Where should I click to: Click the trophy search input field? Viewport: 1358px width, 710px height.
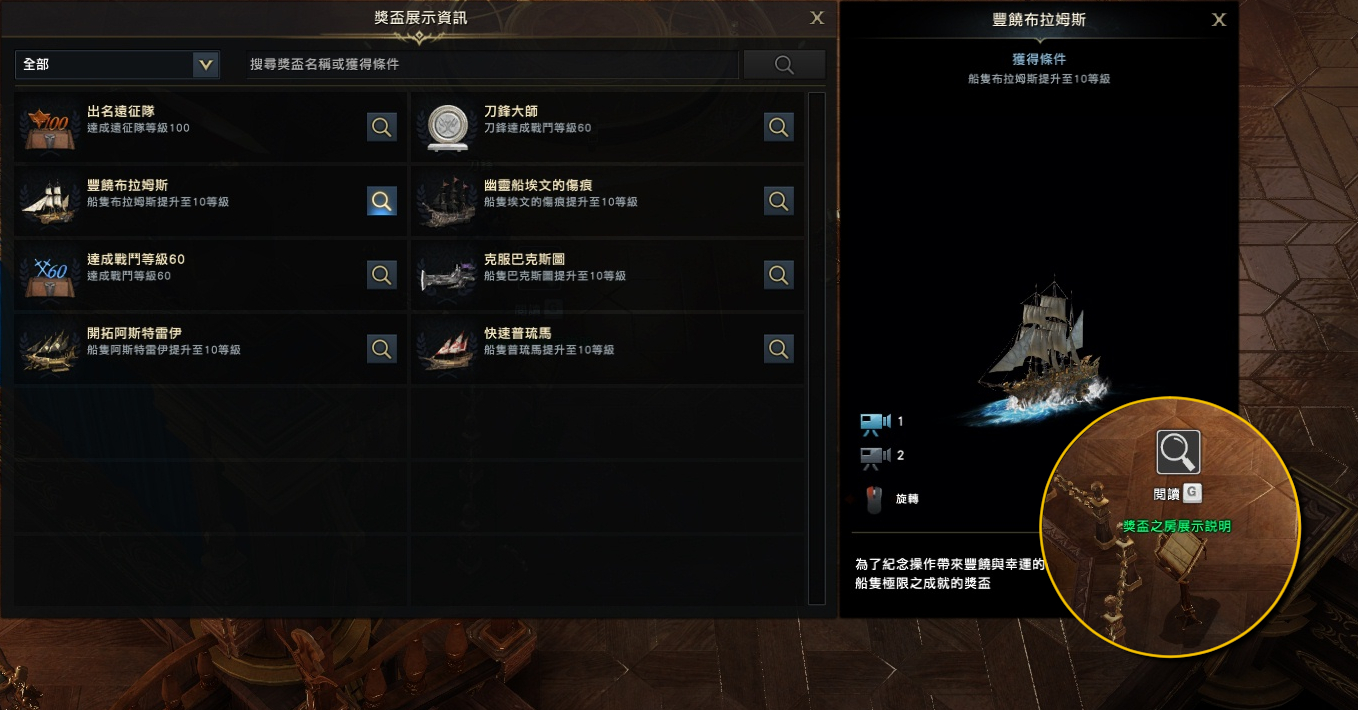pyautogui.click(x=492, y=64)
